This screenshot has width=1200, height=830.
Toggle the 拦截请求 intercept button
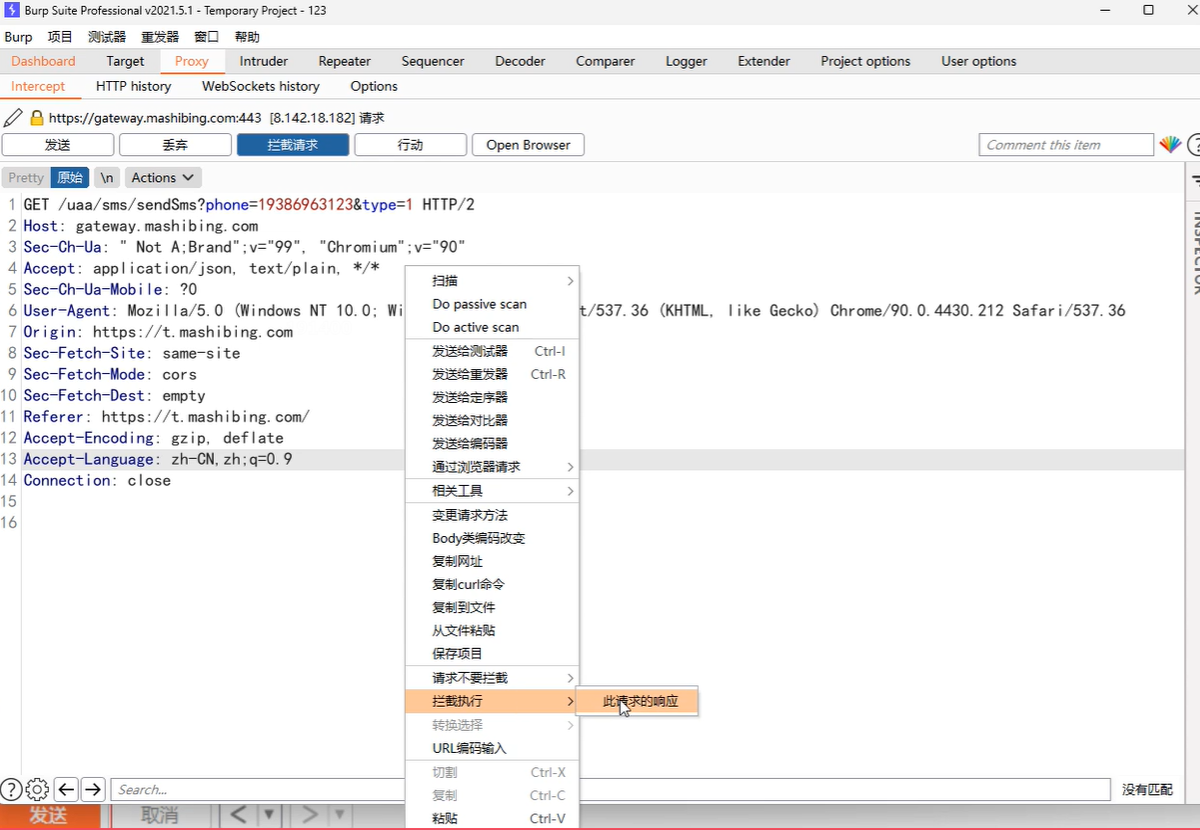click(x=293, y=145)
